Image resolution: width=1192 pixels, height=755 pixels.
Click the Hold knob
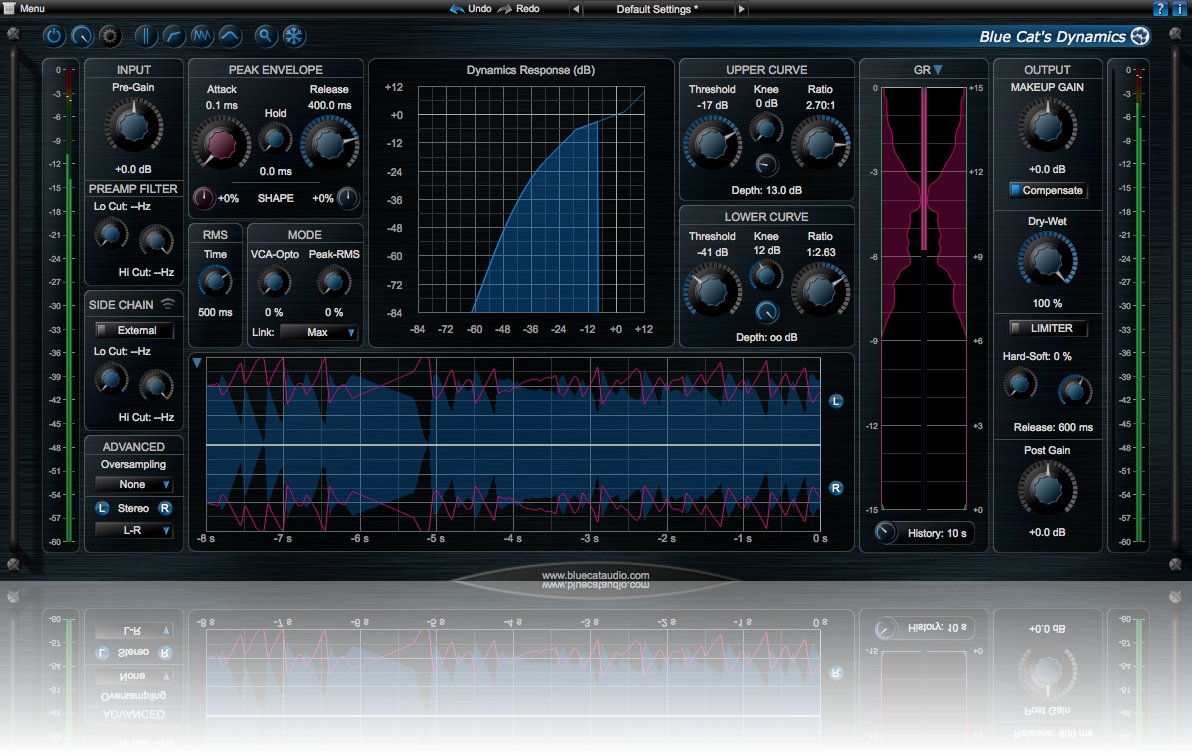pyautogui.click(x=274, y=139)
